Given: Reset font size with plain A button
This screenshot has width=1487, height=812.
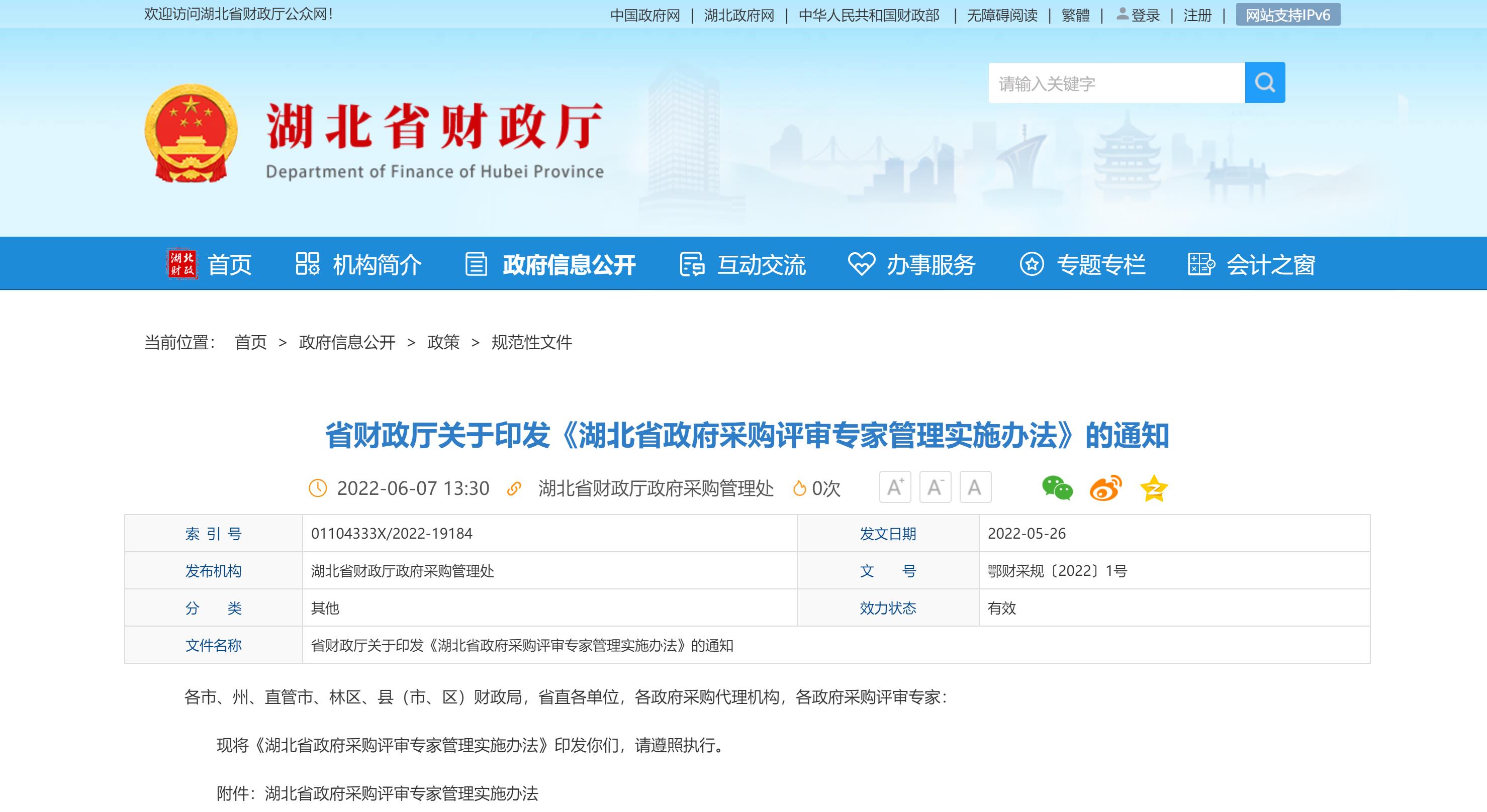Looking at the screenshot, I should coord(975,488).
